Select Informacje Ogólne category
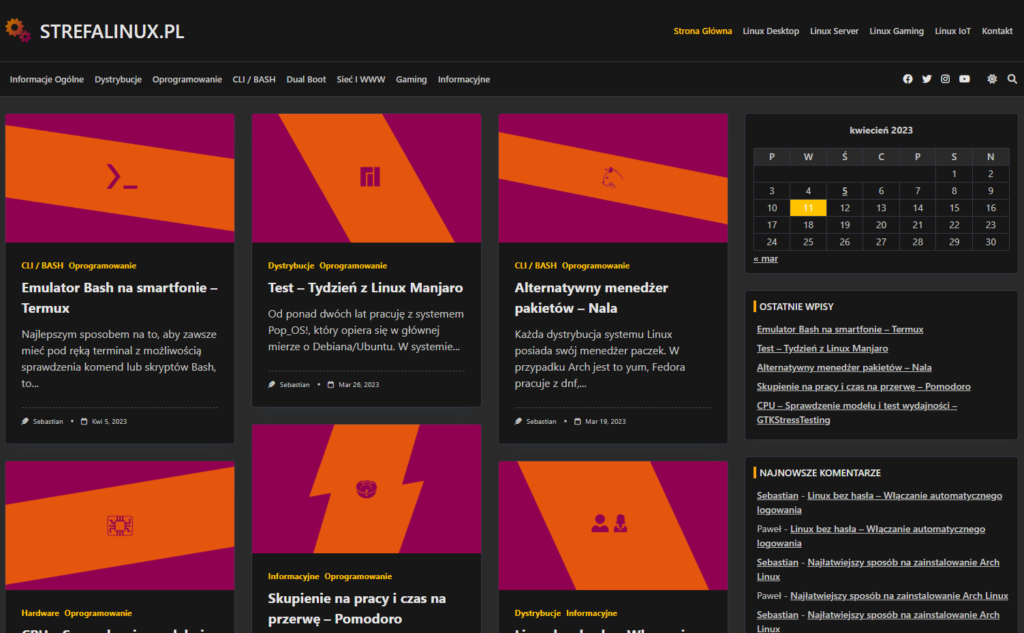The image size is (1024, 633). pyautogui.click(x=46, y=79)
